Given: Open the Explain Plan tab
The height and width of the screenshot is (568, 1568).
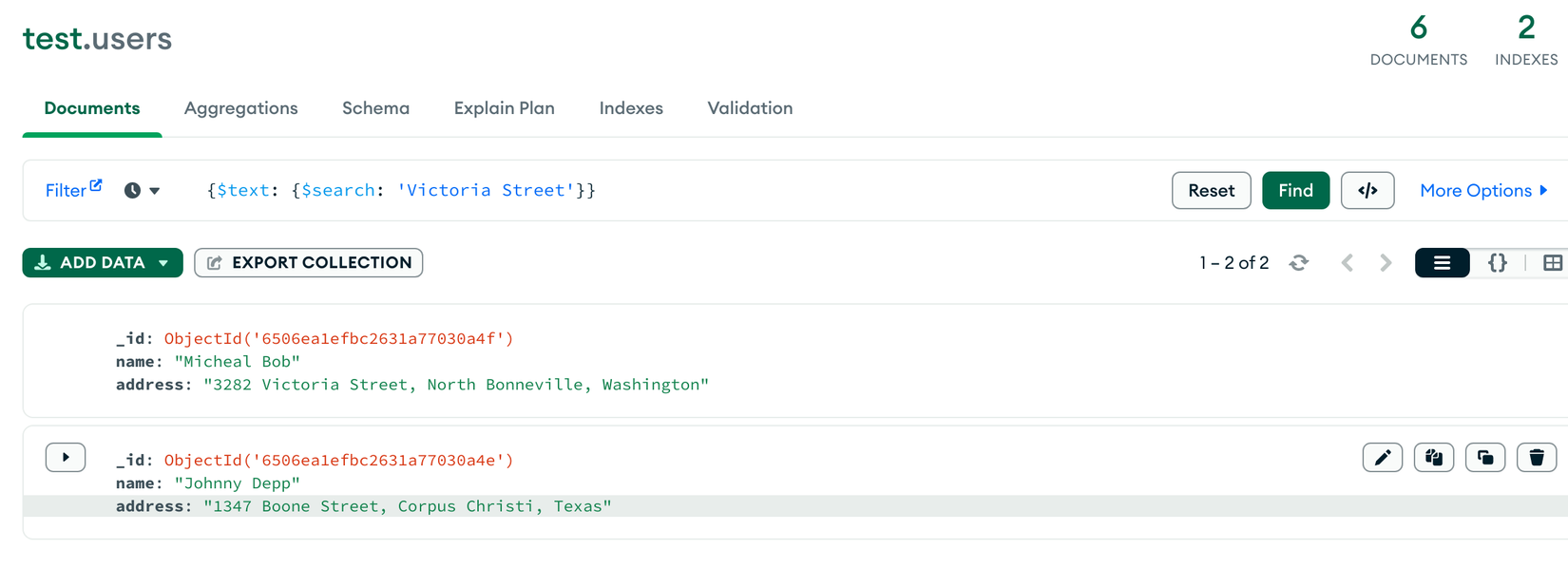Looking at the screenshot, I should click(x=504, y=108).
